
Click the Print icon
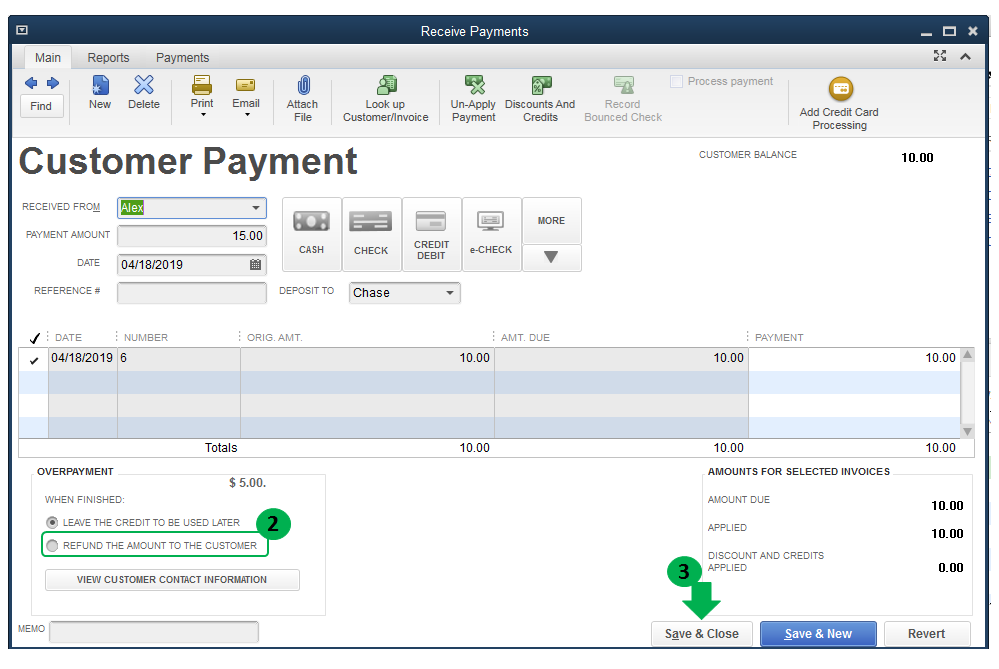[x=202, y=85]
